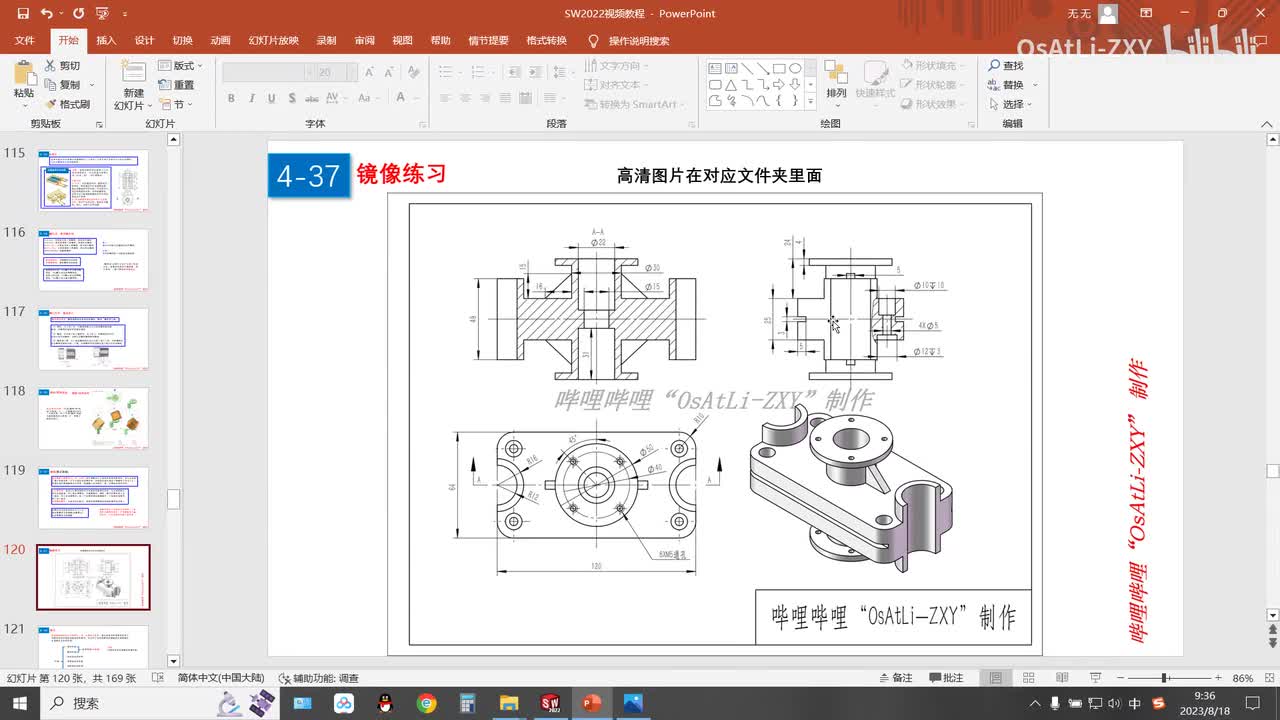This screenshot has height=720, width=1280.
Task: Cut selection with 剪切 scissors
Action: (62, 66)
